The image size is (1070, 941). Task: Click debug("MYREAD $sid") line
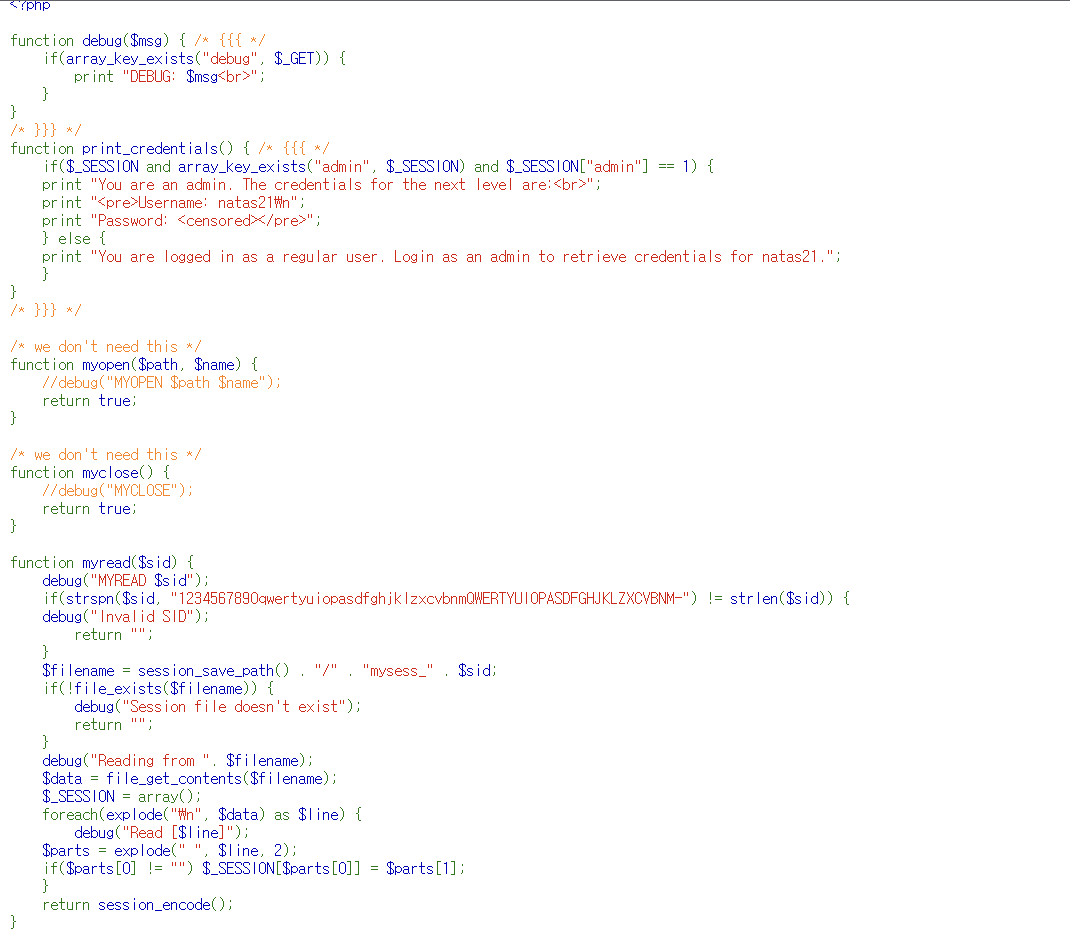point(126,581)
